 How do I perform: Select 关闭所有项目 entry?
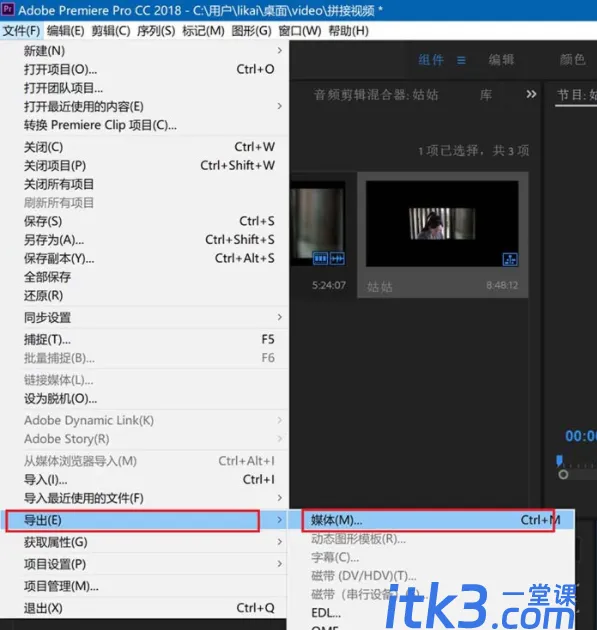tap(145, 184)
